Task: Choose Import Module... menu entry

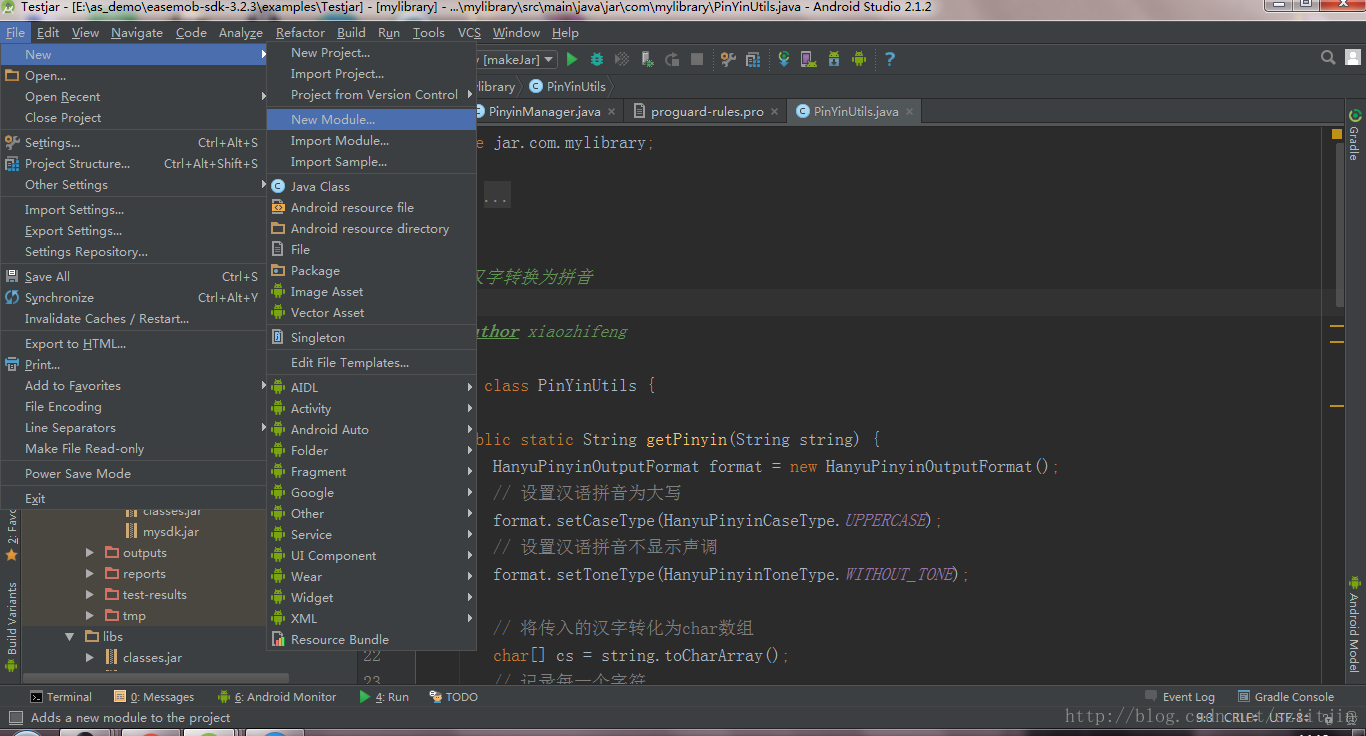Action: pyautogui.click(x=371, y=140)
